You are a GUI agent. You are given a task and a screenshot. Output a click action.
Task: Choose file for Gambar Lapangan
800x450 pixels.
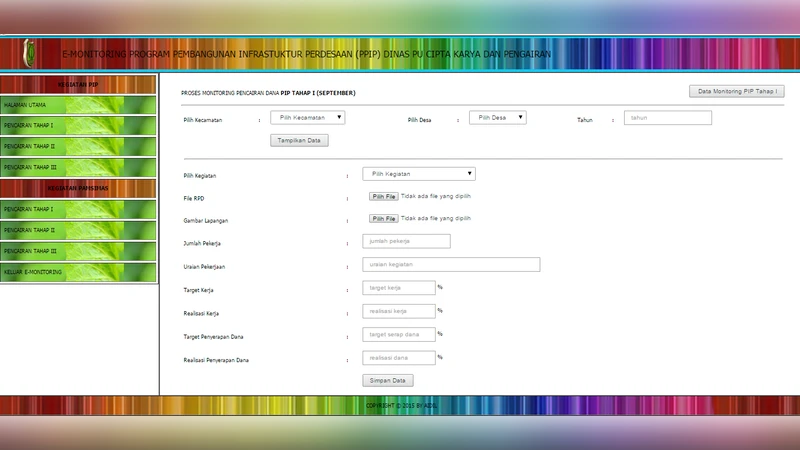click(384, 218)
